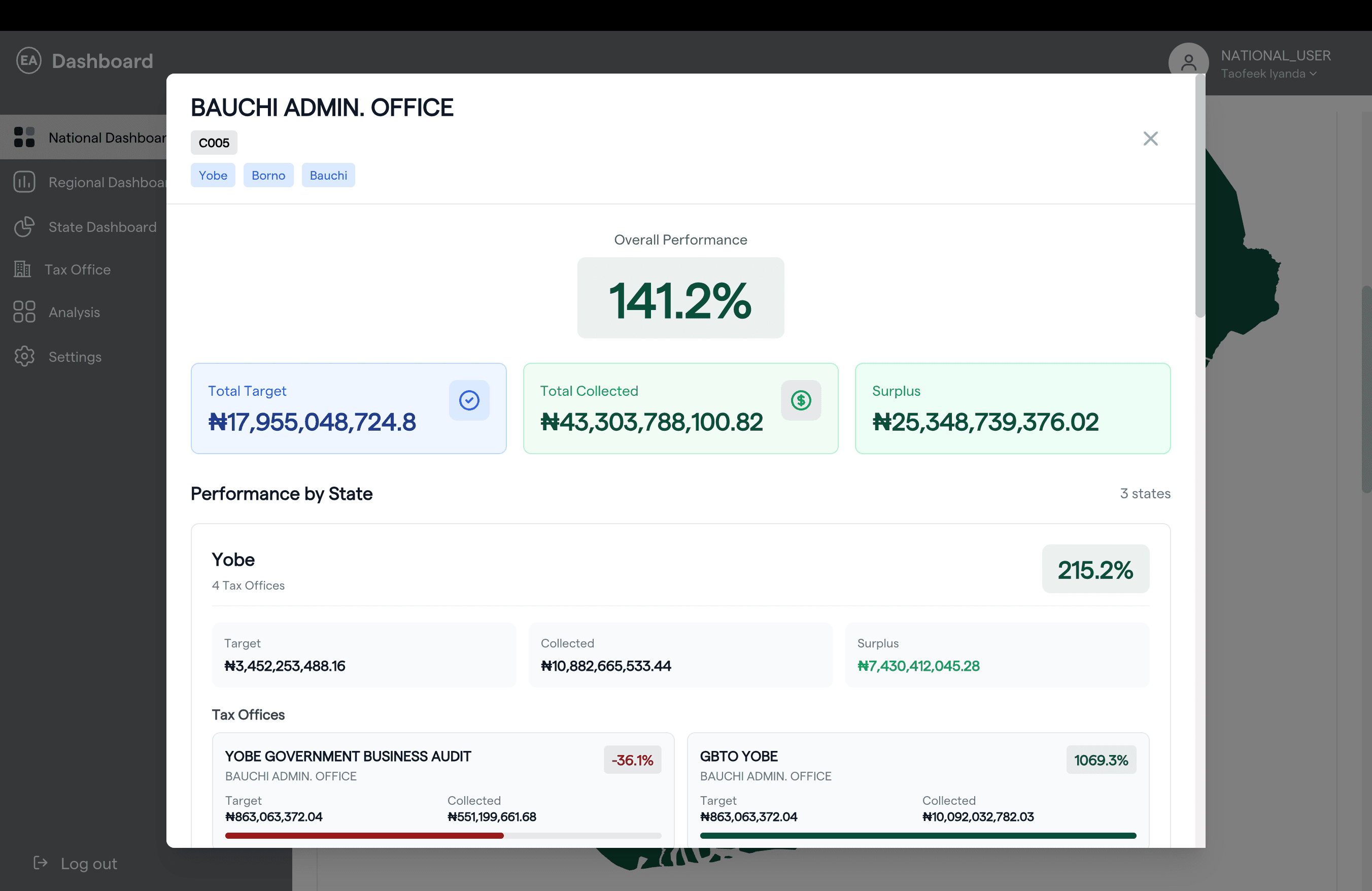Viewport: 1372px width, 891px height.
Task: Click the Log out arrow icon
Action: click(41, 863)
